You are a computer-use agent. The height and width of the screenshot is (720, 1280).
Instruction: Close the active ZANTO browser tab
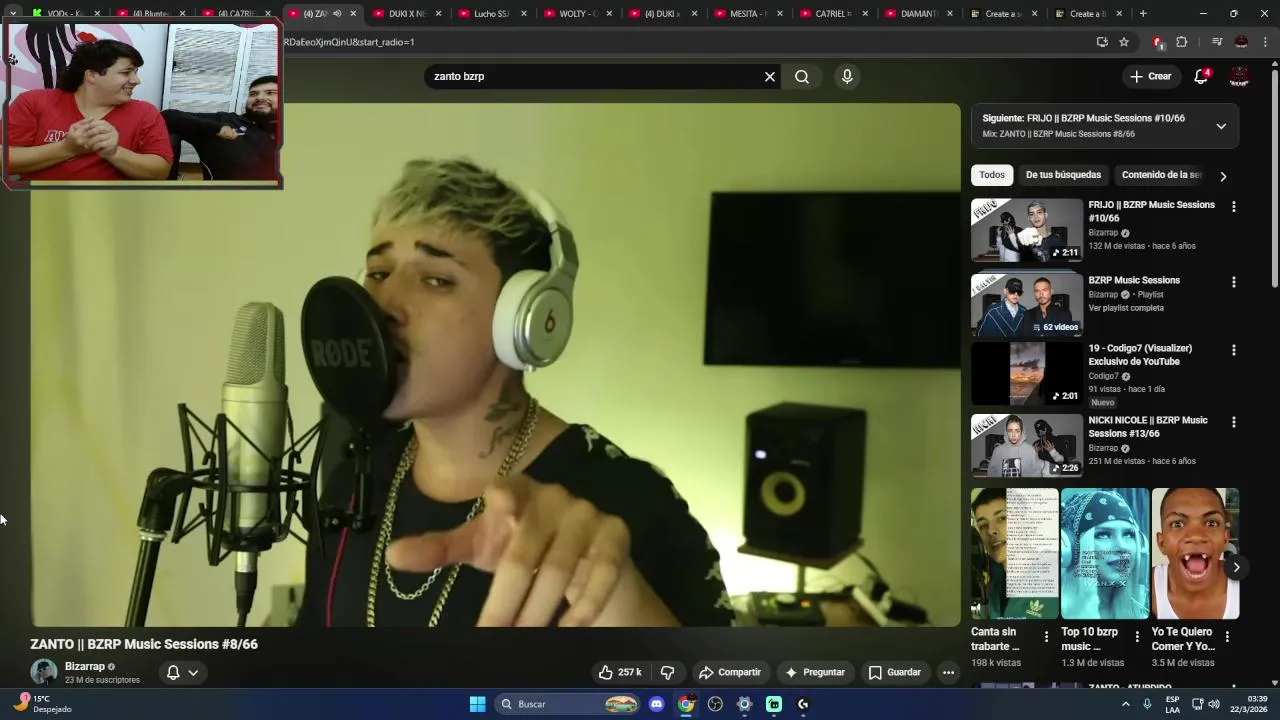point(353,14)
